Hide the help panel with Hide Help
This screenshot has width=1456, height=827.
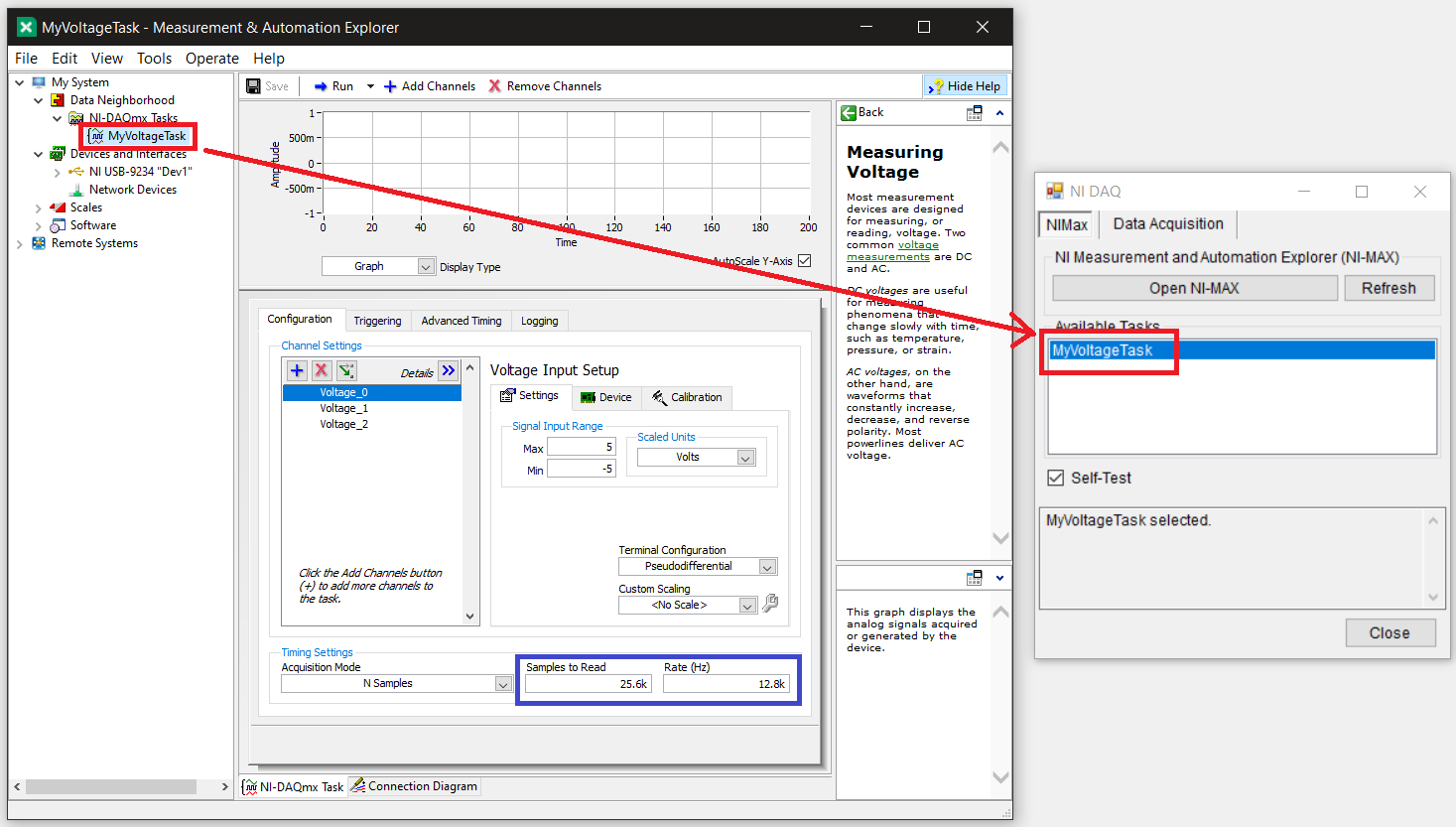965,86
